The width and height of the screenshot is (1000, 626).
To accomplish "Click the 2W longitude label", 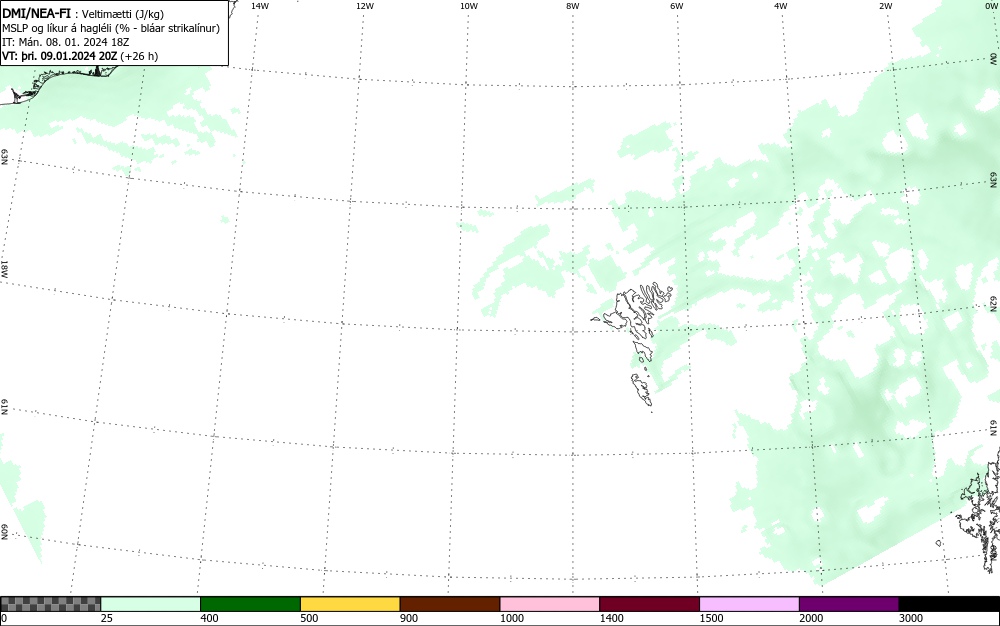I will pos(885,6).
